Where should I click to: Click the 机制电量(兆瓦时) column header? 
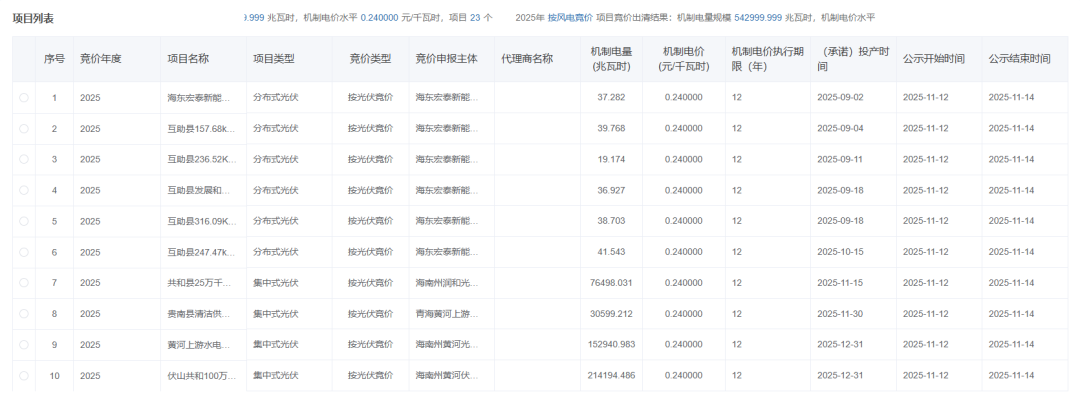click(610, 59)
